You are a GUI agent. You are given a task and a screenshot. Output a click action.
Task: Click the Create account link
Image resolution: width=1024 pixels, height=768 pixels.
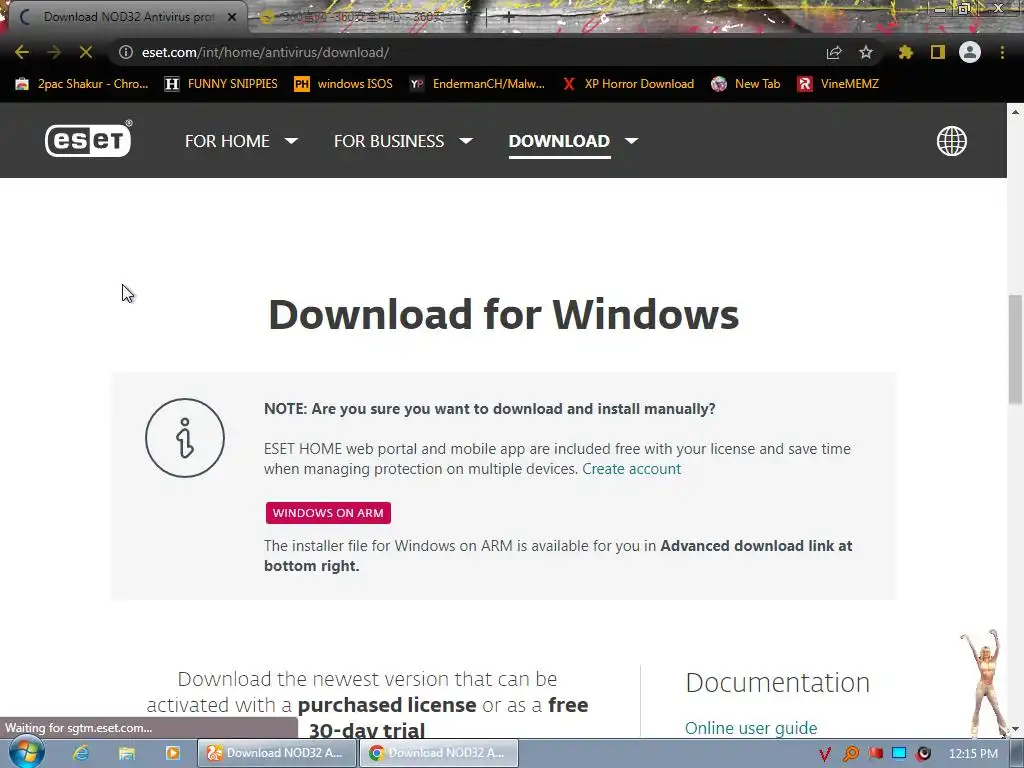point(632,469)
